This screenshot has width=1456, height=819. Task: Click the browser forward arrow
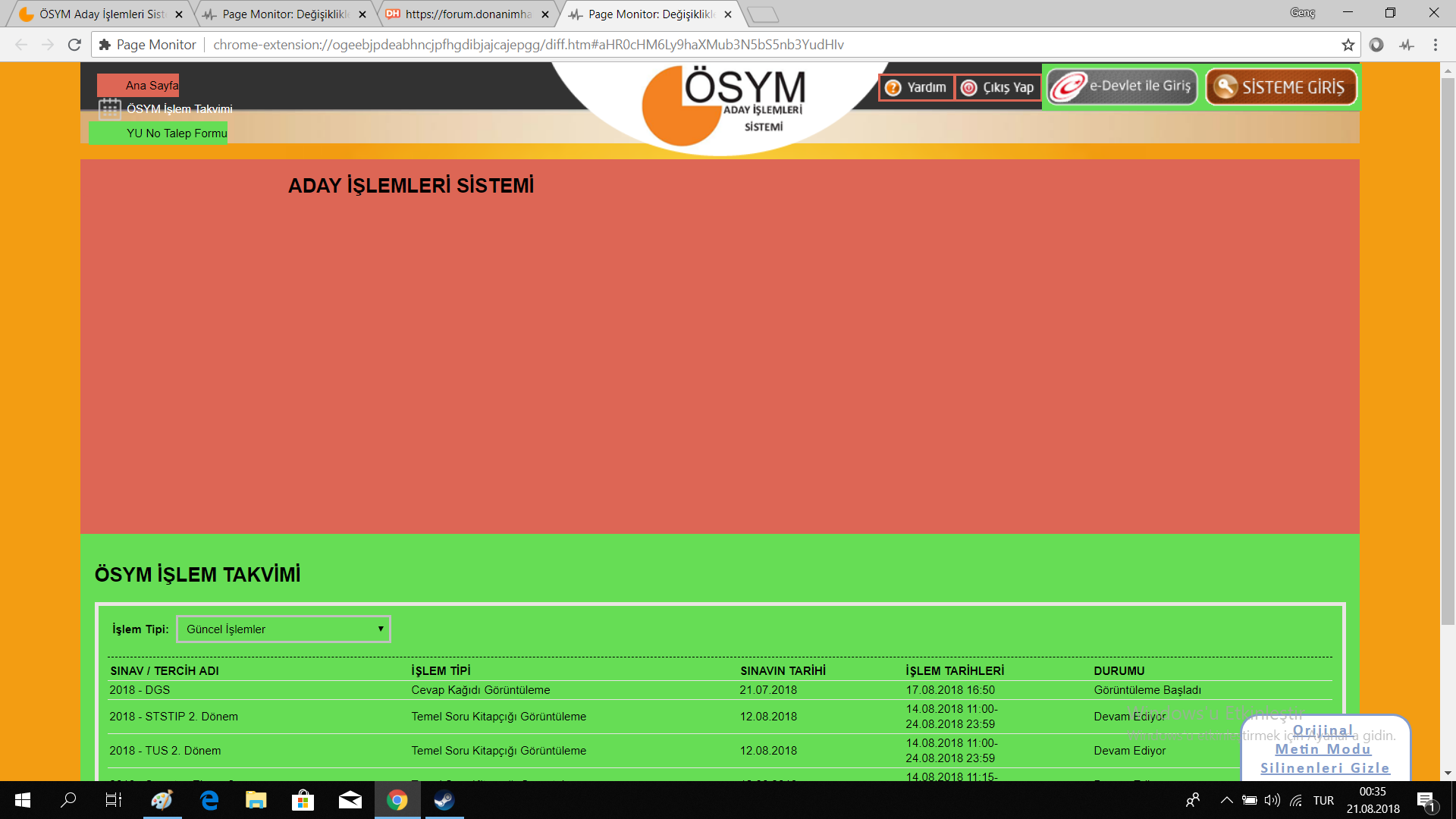[x=48, y=45]
